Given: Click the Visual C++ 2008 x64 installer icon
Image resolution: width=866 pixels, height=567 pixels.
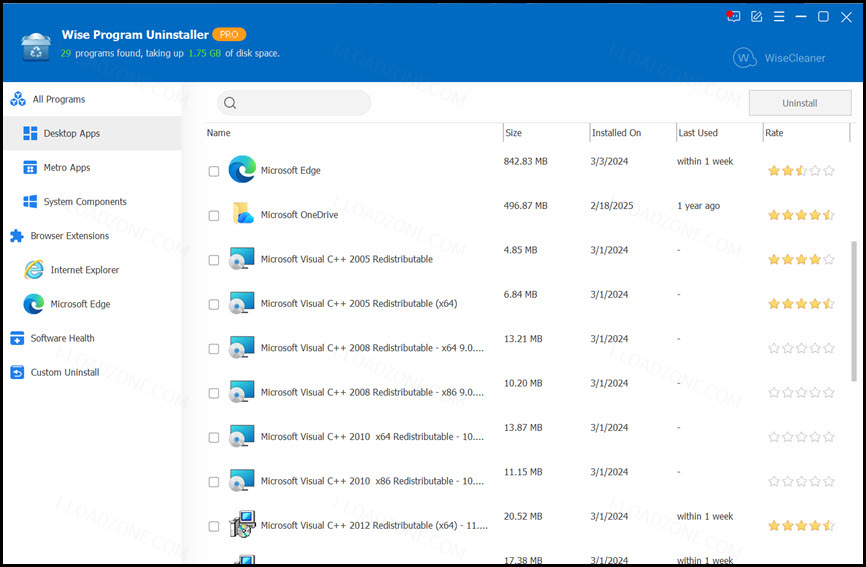Looking at the screenshot, I should [x=241, y=347].
